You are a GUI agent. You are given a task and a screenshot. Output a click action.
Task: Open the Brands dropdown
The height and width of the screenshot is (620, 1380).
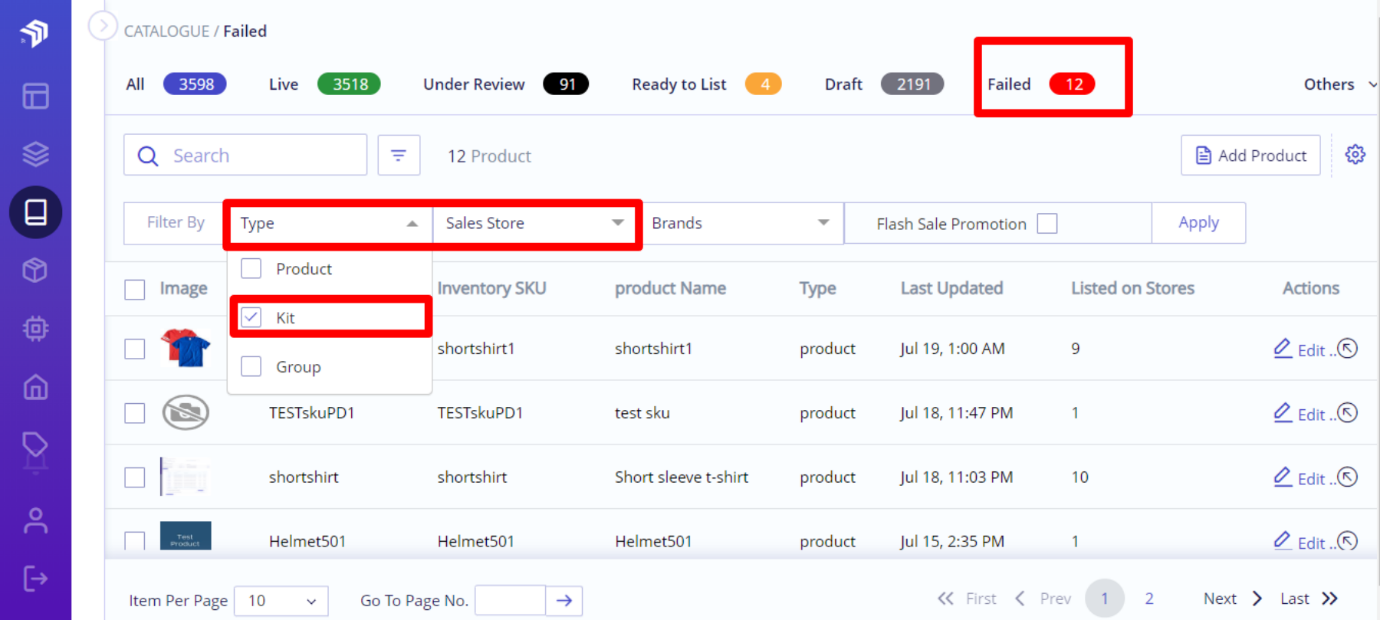741,223
